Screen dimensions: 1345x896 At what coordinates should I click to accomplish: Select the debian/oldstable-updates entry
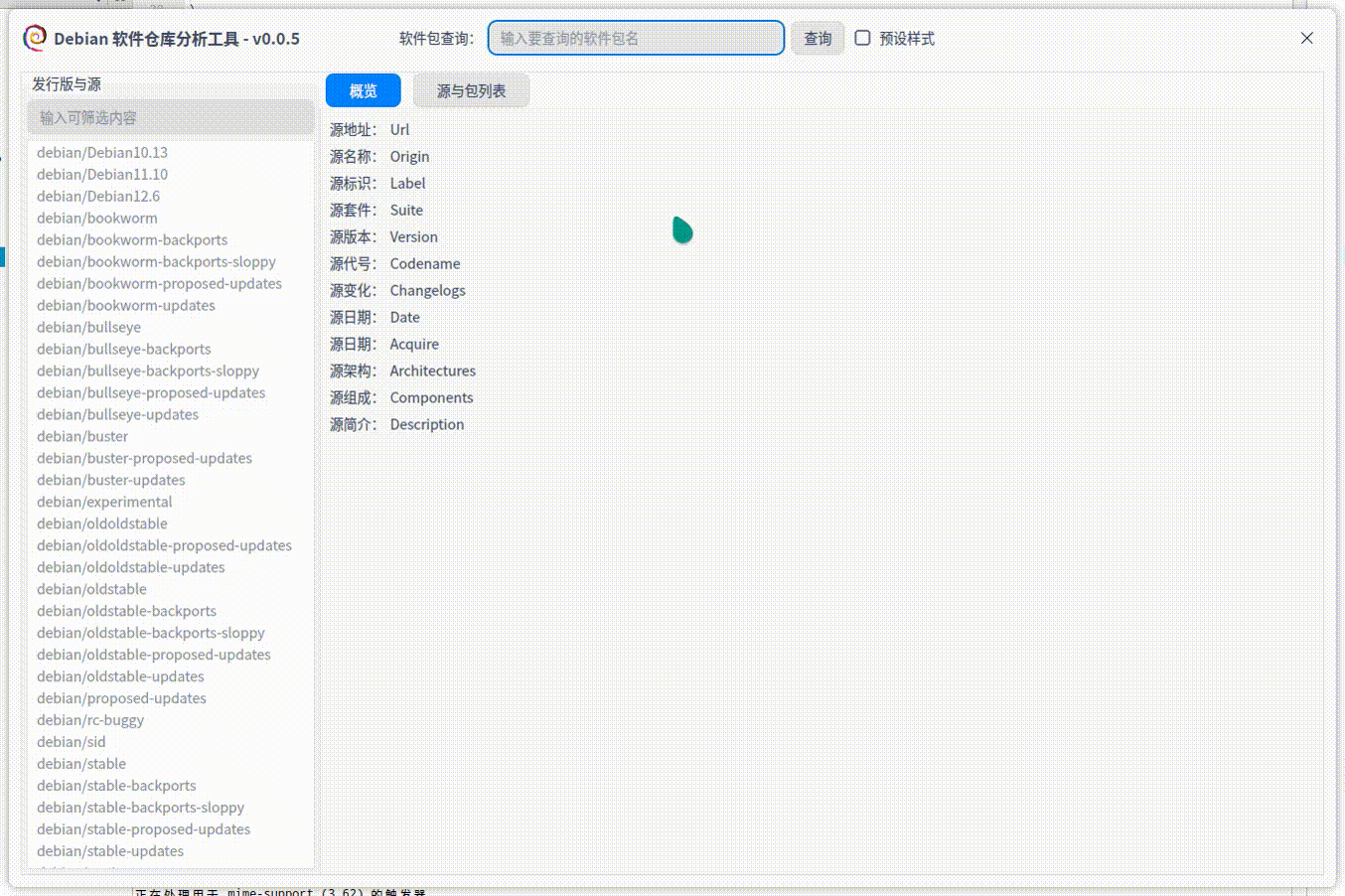[x=171, y=676]
